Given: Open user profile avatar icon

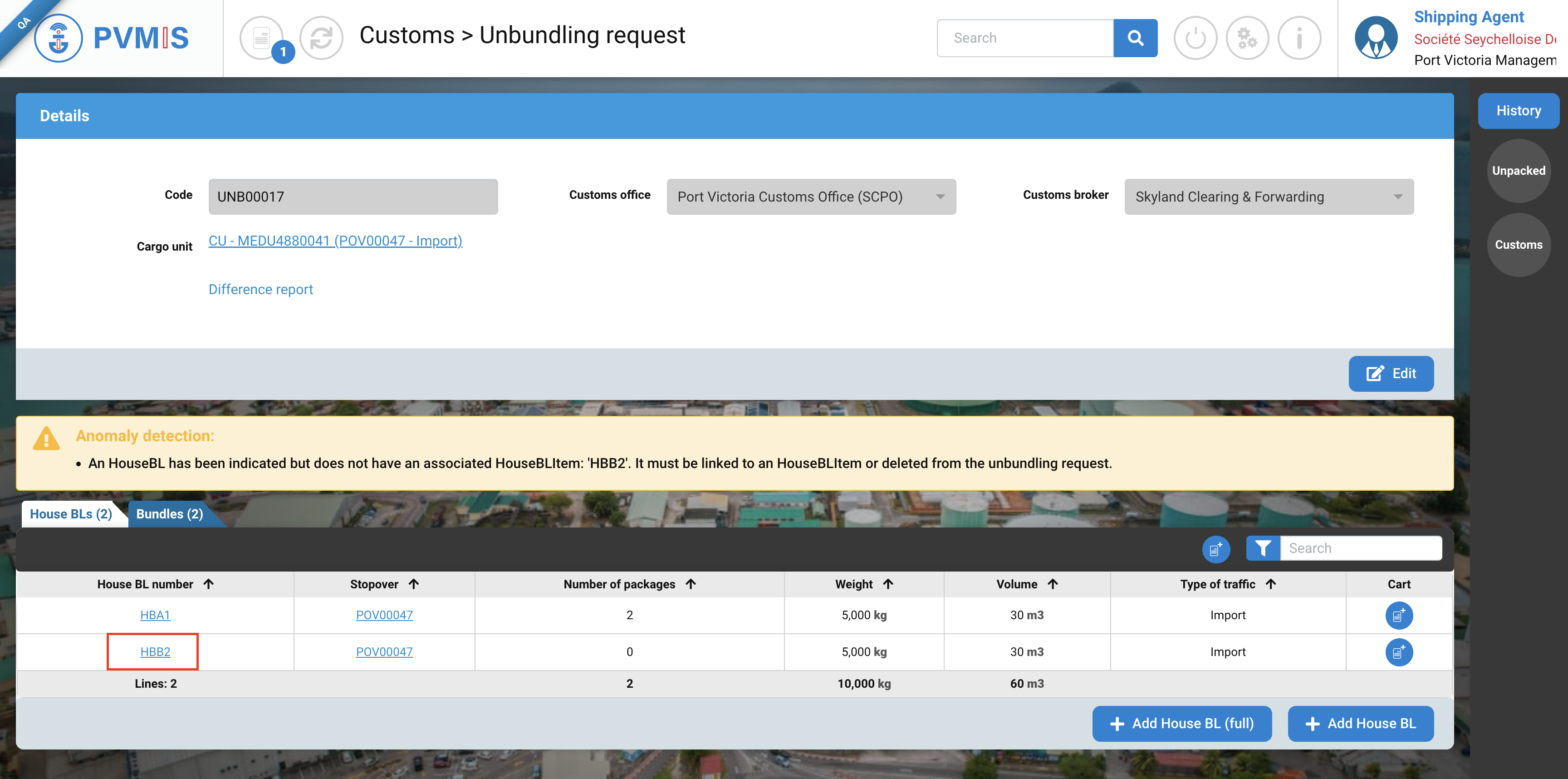Looking at the screenshot, I should coord(1376,38).
